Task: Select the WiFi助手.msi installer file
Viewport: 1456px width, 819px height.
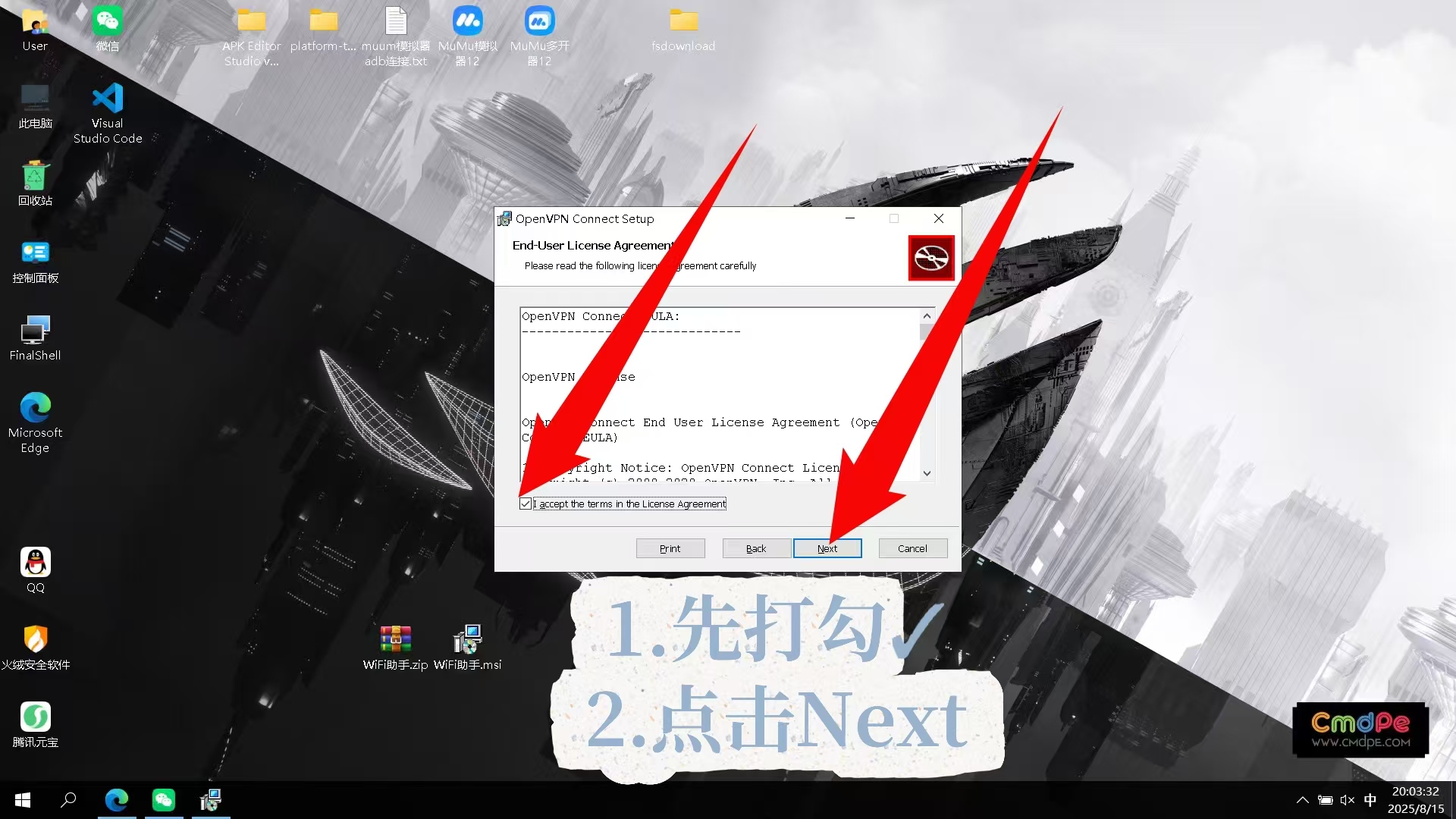Action: [467, 649]
